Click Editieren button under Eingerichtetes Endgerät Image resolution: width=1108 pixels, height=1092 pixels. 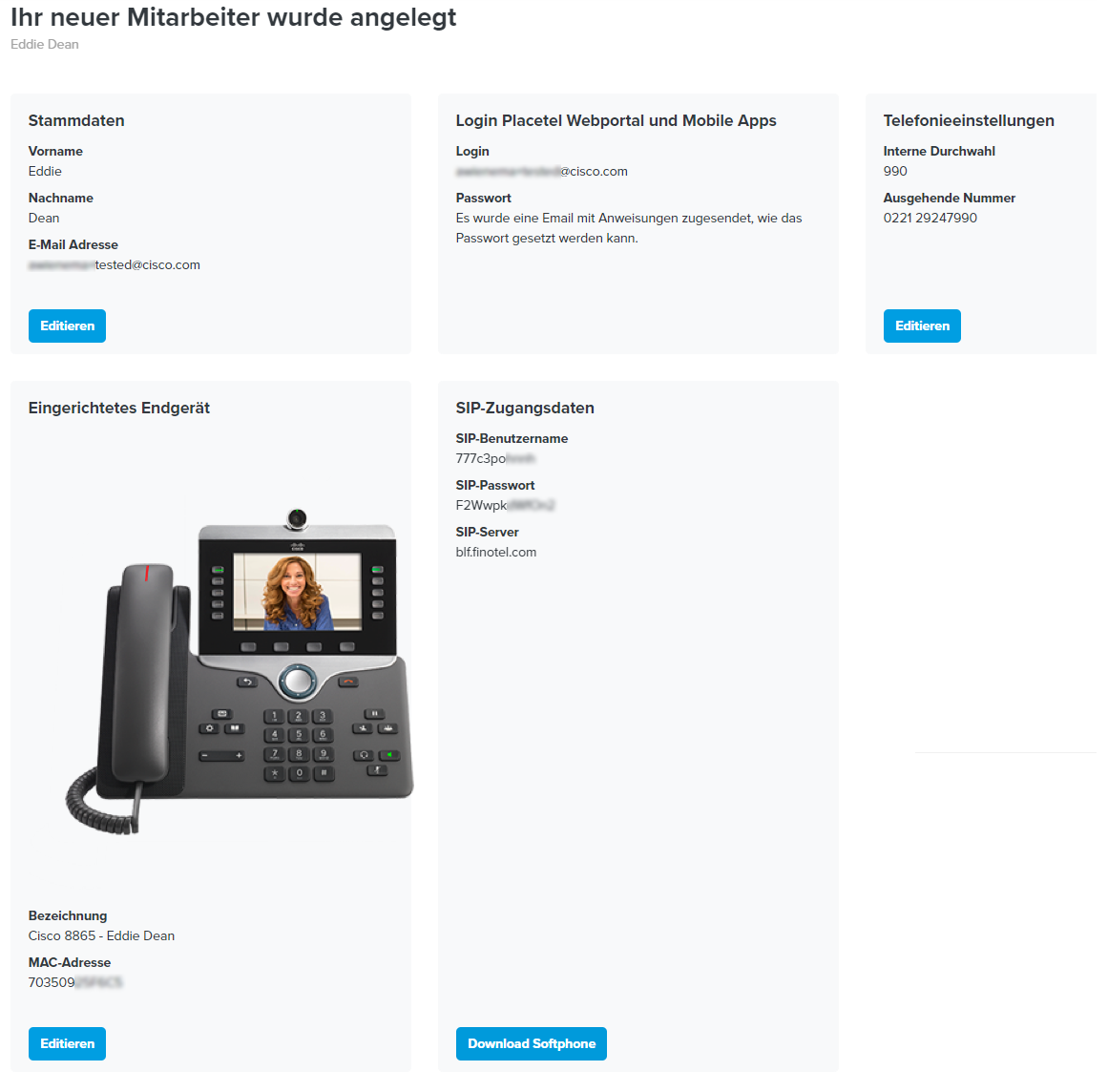click(x=67, y=1044)
